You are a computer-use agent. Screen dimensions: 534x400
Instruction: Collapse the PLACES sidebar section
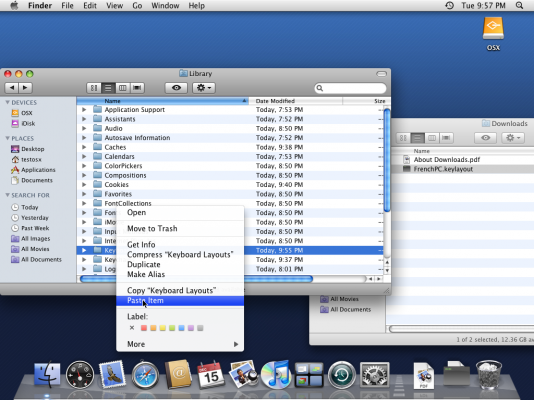point(7,138)
